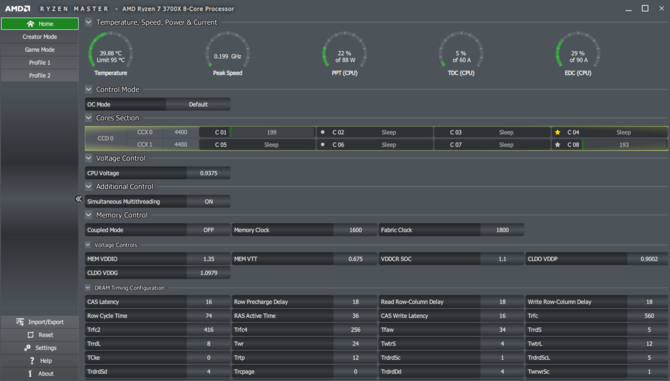The width and height of the screenshot is (670, 381).
Task: Click MEM VTT value 0.675
Action: 356,259
